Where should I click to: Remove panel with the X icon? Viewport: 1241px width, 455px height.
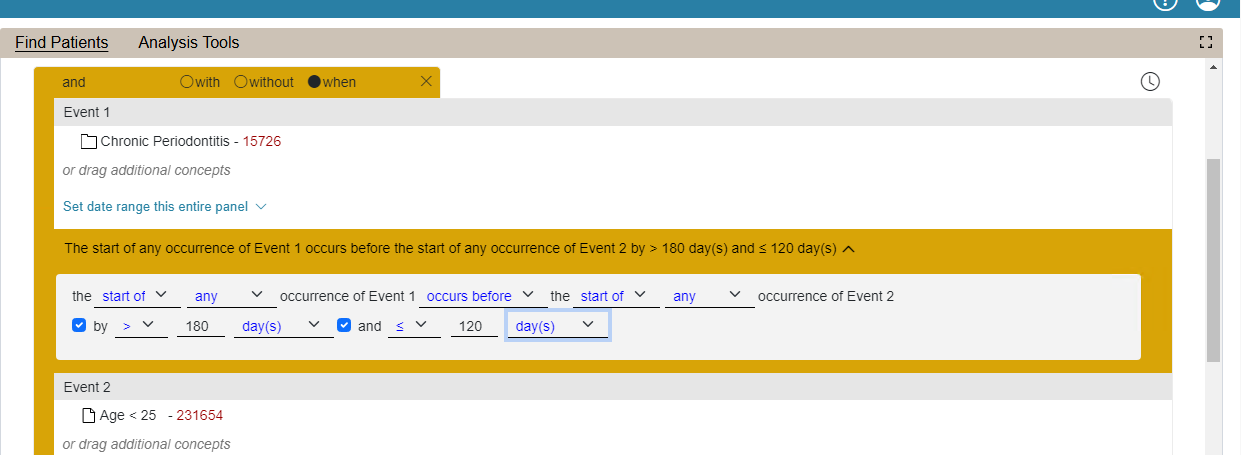click(426, 81)
